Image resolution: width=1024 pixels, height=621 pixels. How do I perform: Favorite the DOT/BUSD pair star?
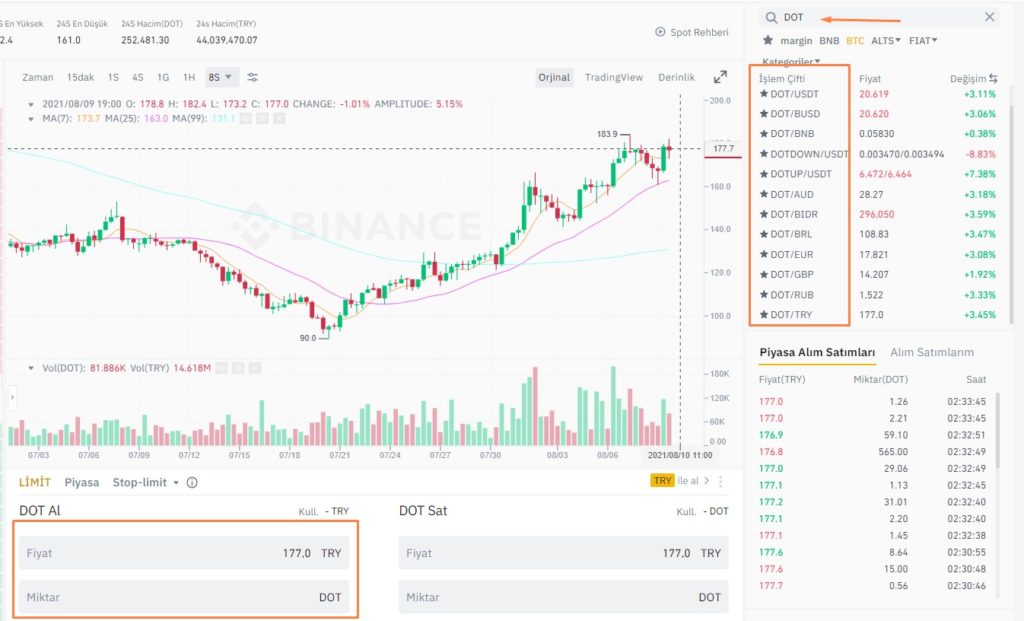[x=764, y=114]
